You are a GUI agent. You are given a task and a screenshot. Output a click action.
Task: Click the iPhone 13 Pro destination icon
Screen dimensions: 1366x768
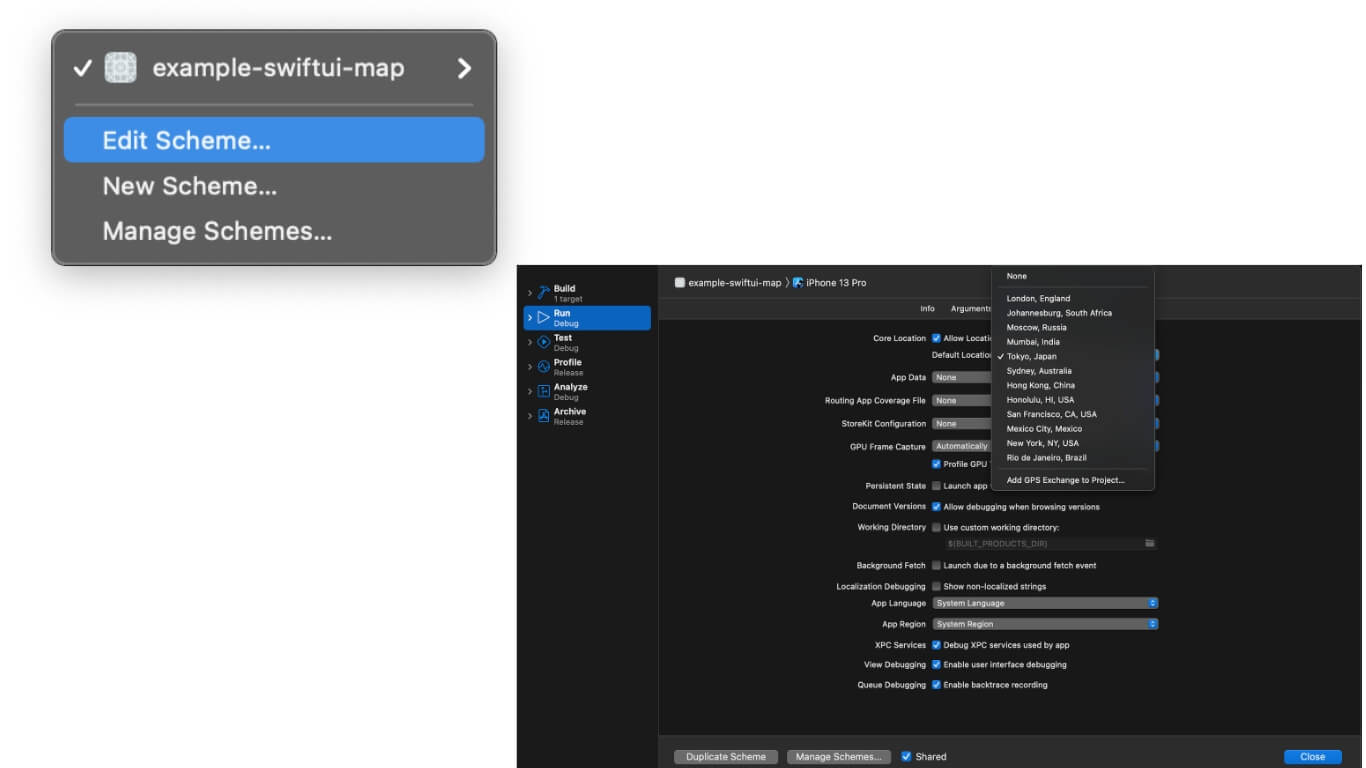(798, 283)
